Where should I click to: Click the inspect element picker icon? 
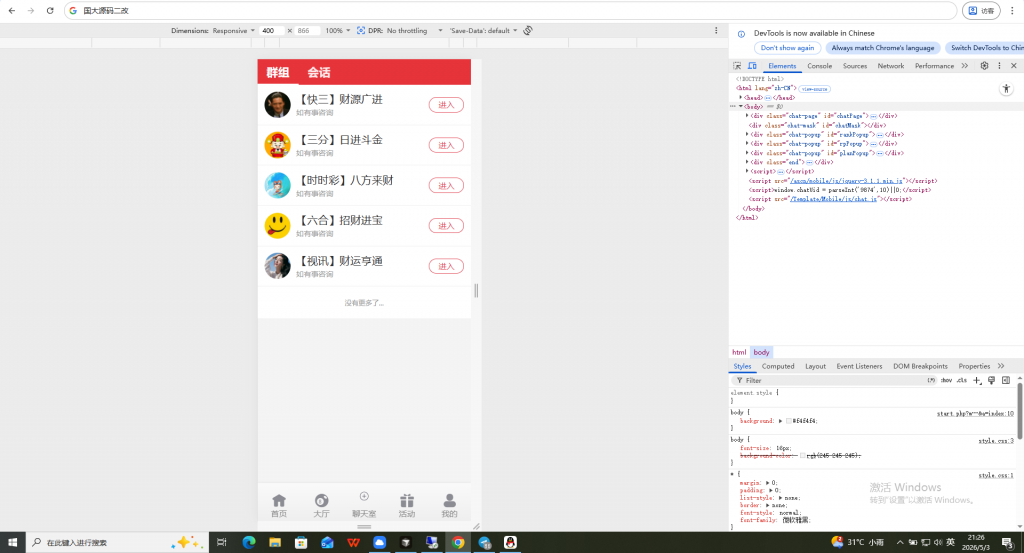[x=737, y=66]
